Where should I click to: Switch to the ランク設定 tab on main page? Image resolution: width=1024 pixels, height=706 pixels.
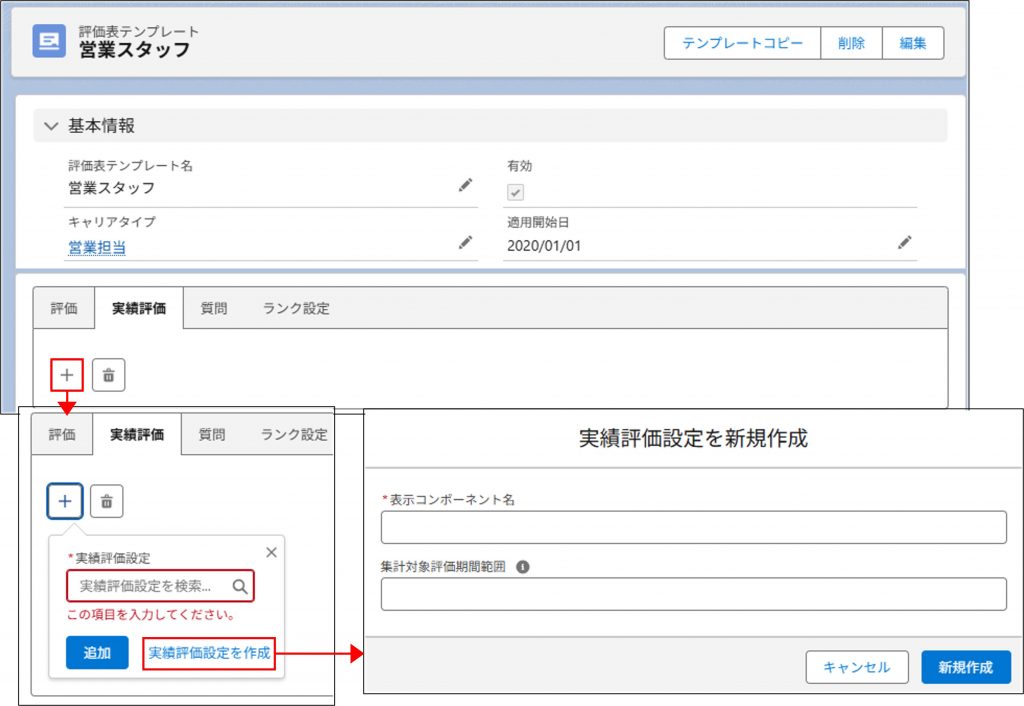[x=296, y=308]
